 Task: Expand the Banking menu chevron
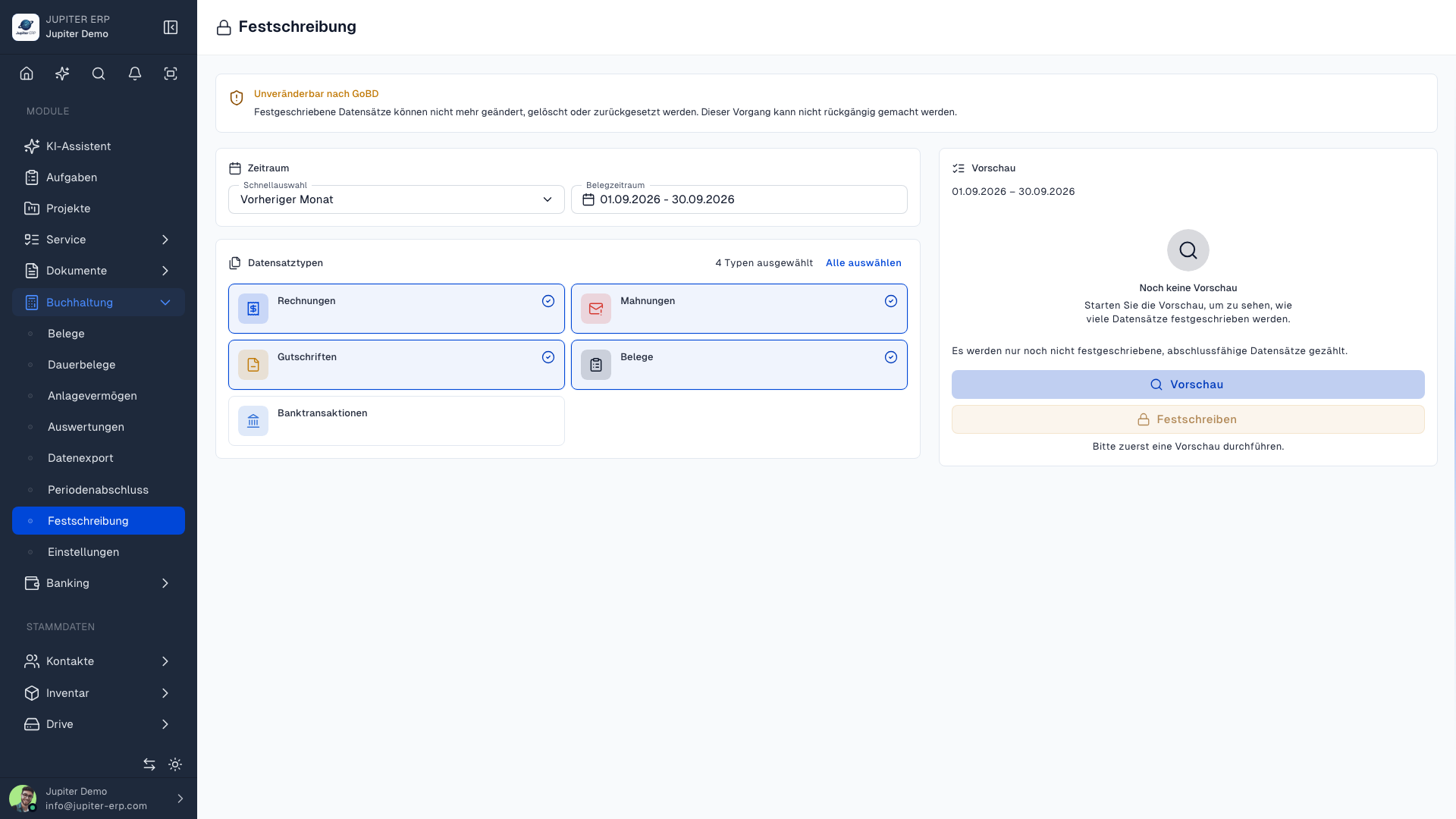[165, 583]
